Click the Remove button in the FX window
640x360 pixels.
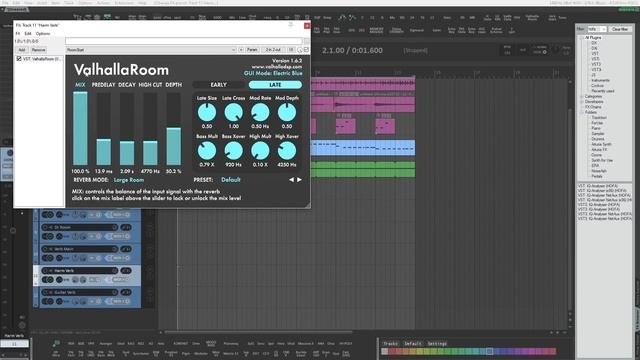click(38, 50)
